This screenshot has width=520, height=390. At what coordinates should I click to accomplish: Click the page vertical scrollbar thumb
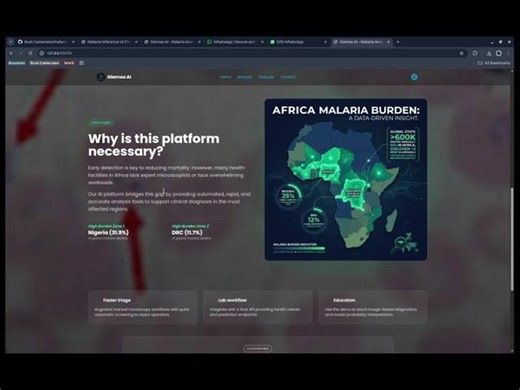512,239
